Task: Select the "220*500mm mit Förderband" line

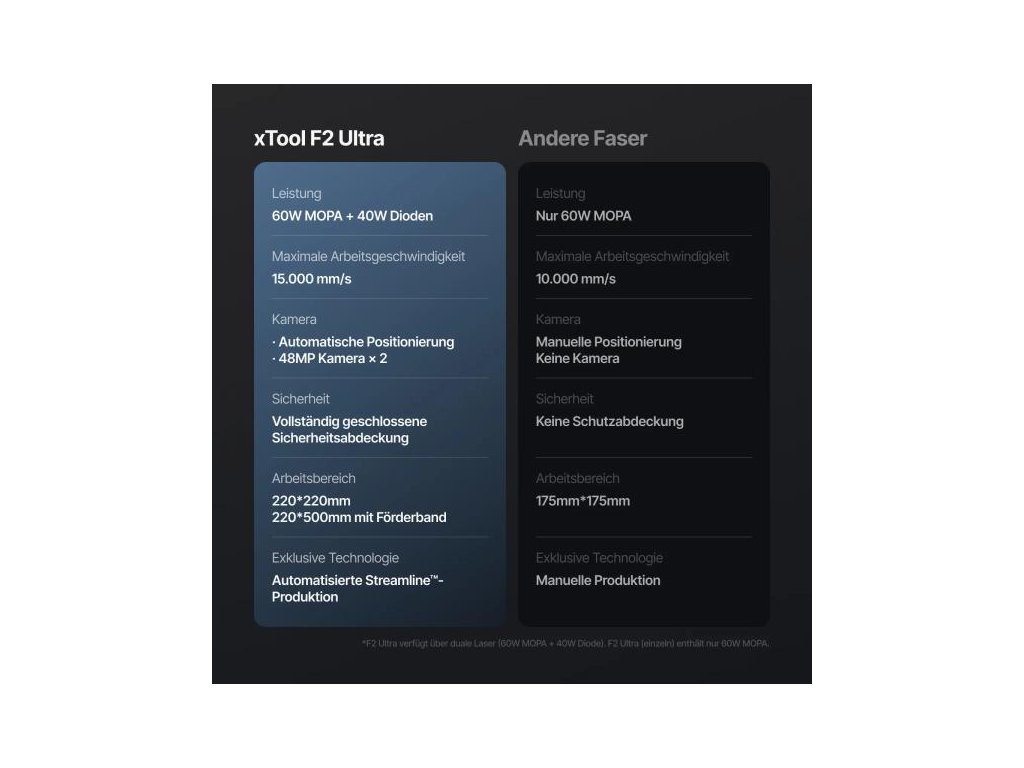Action: [359, 517]
